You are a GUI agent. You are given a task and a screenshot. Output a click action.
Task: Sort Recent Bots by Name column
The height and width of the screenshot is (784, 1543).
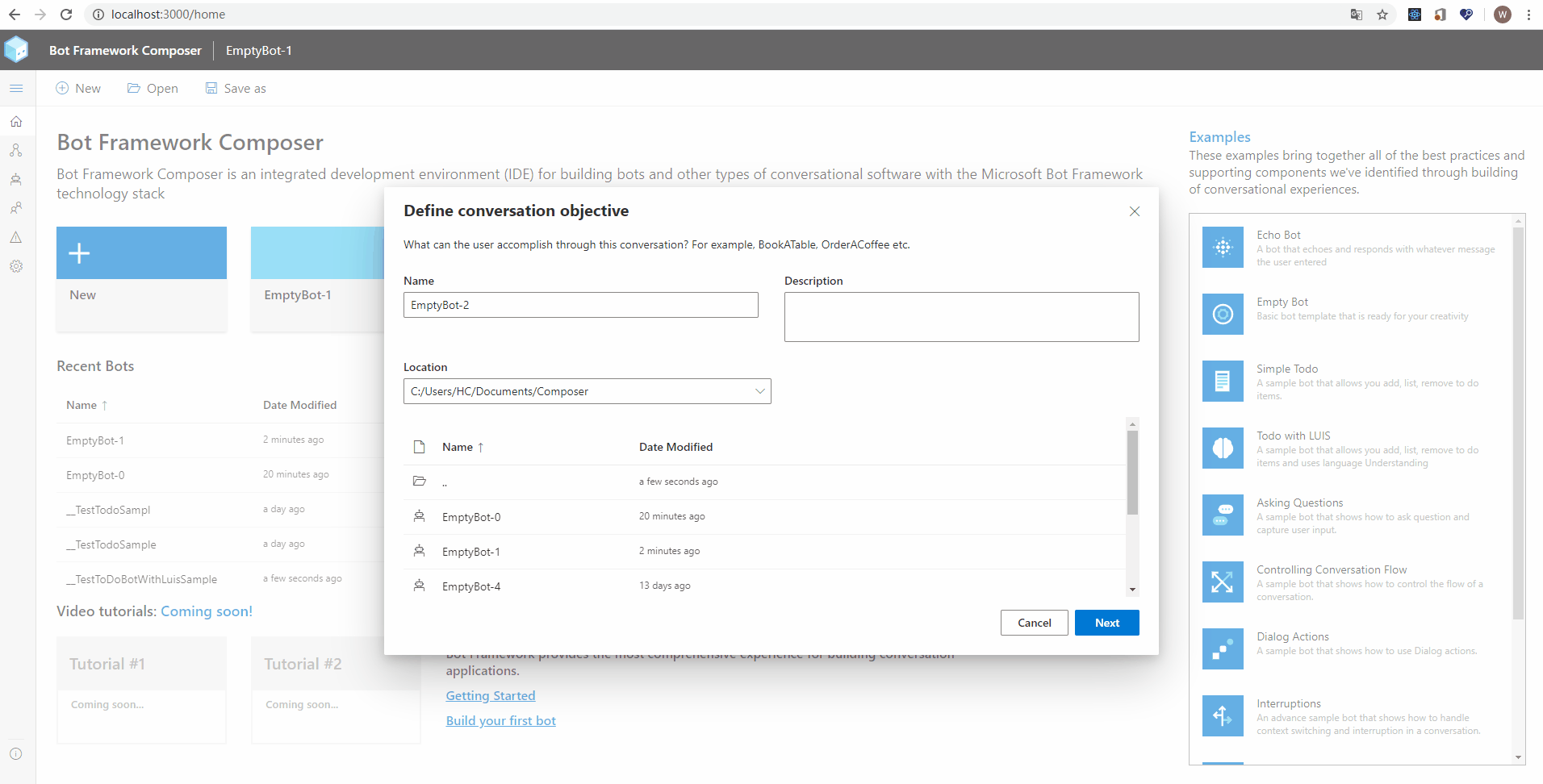[x=87, y=405]
